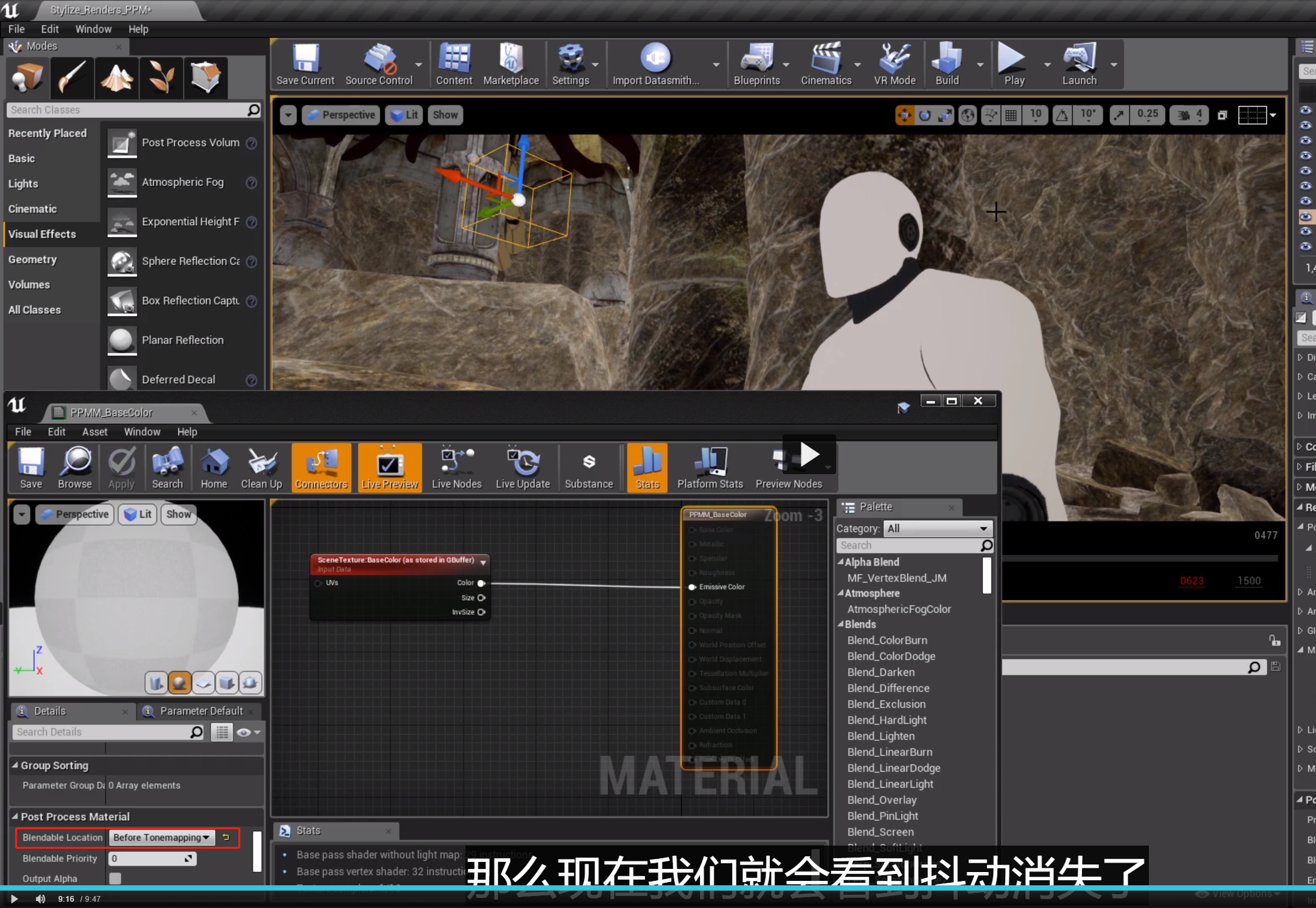1316x908 pixels.
Task: Open the Blendable Location dropdown
Action: pos(161,837)
